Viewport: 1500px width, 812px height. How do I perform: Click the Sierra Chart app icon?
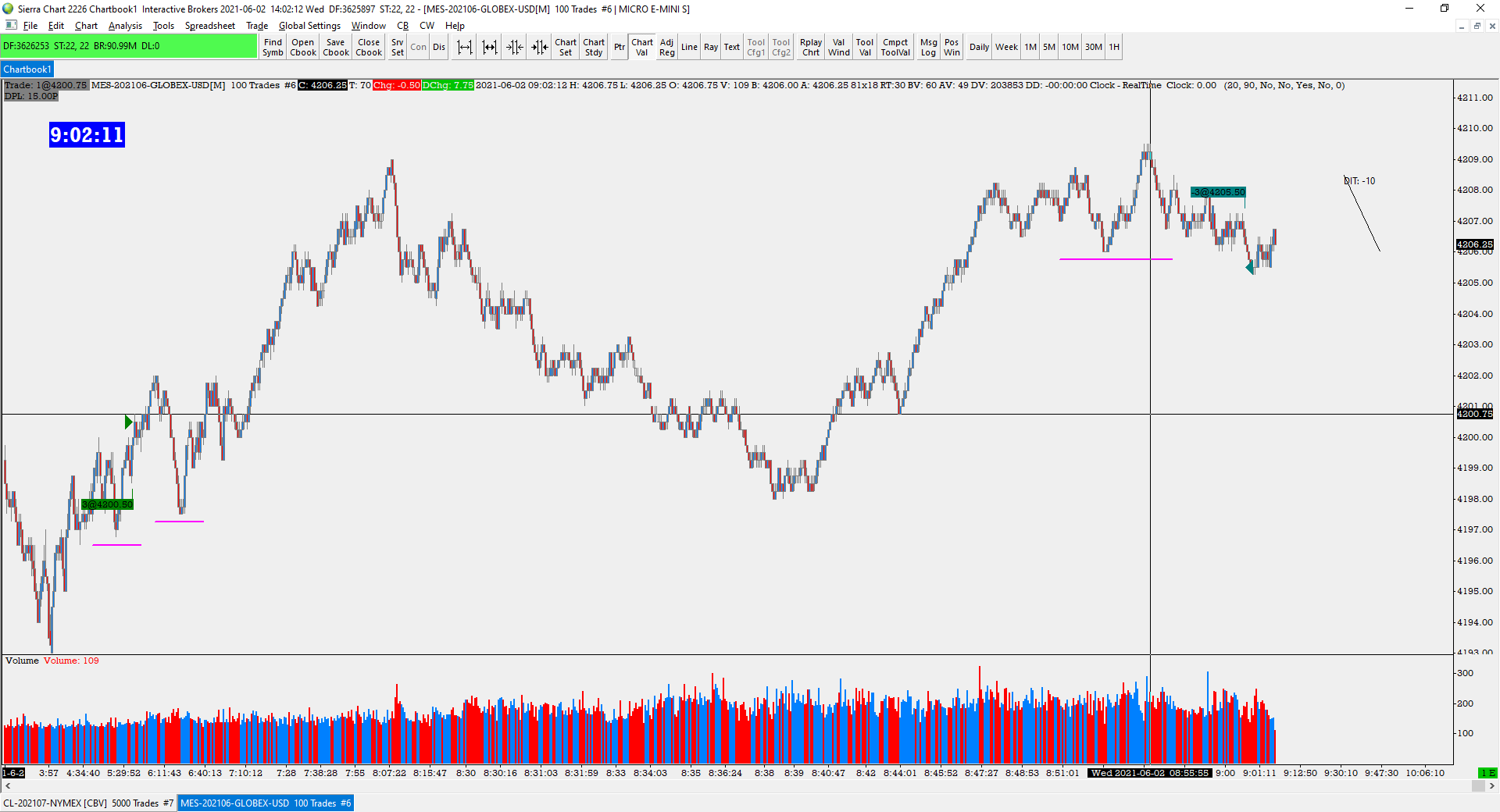8,9
